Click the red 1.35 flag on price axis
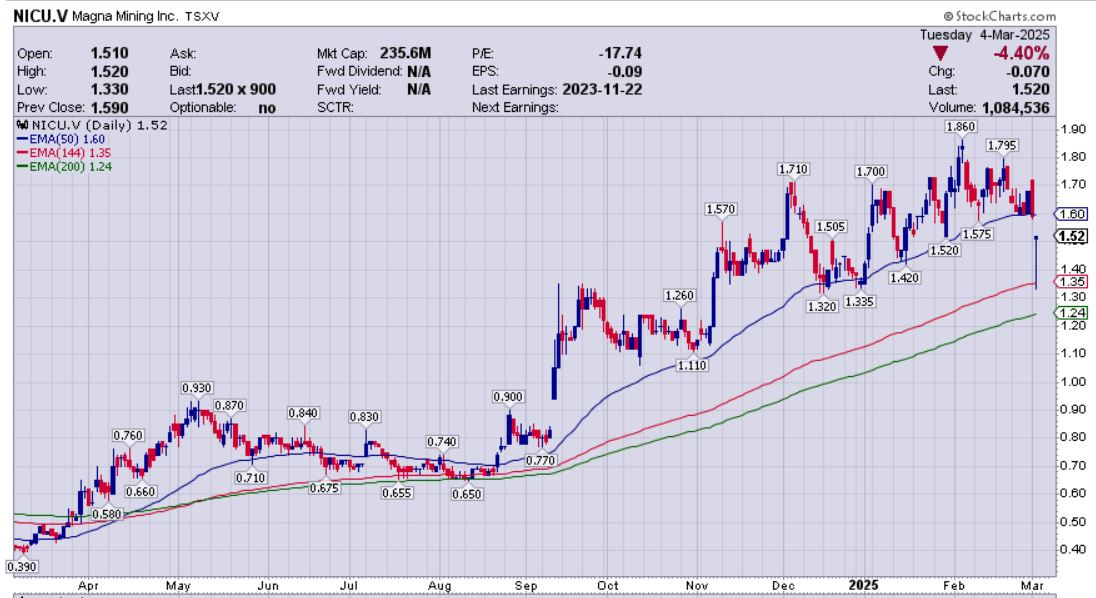This screenshot has width=1096, height=598. (x=1071, y=282)
